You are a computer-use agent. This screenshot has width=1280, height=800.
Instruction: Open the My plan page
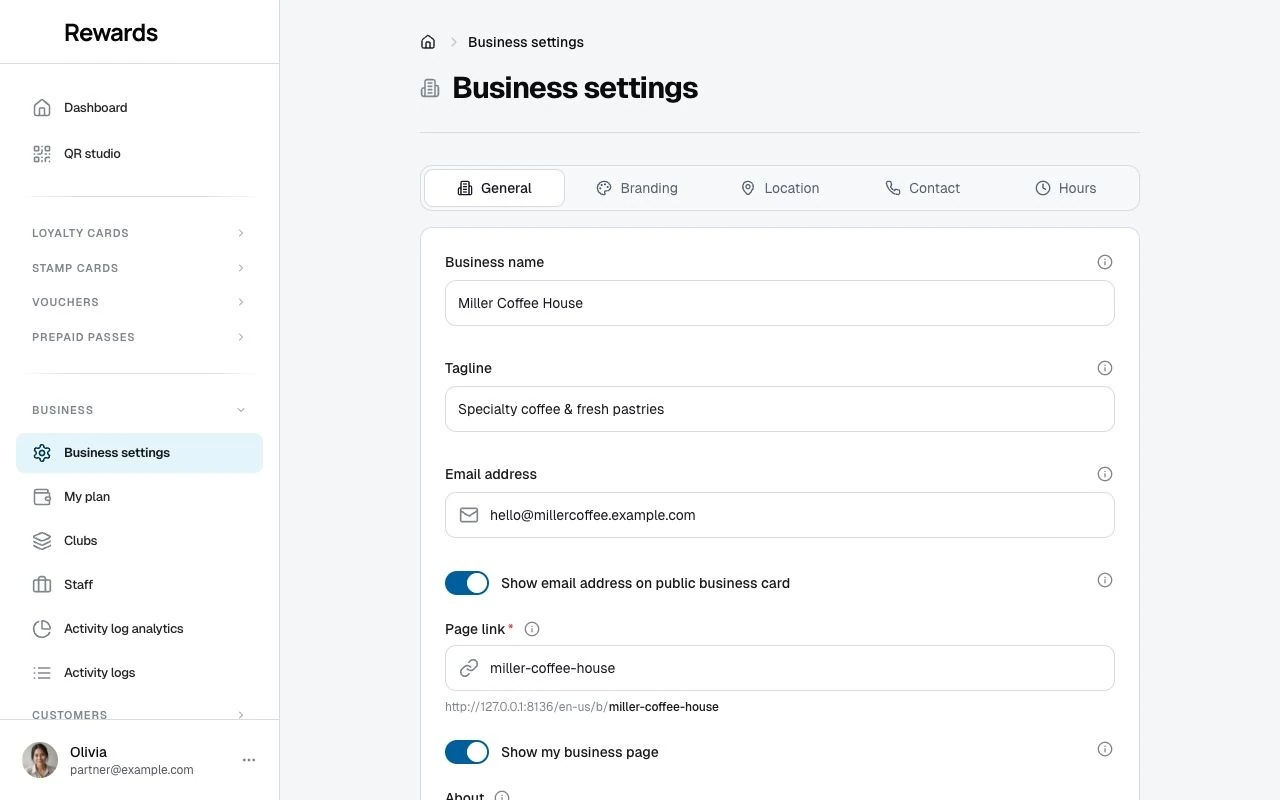[x=139, y=497]
